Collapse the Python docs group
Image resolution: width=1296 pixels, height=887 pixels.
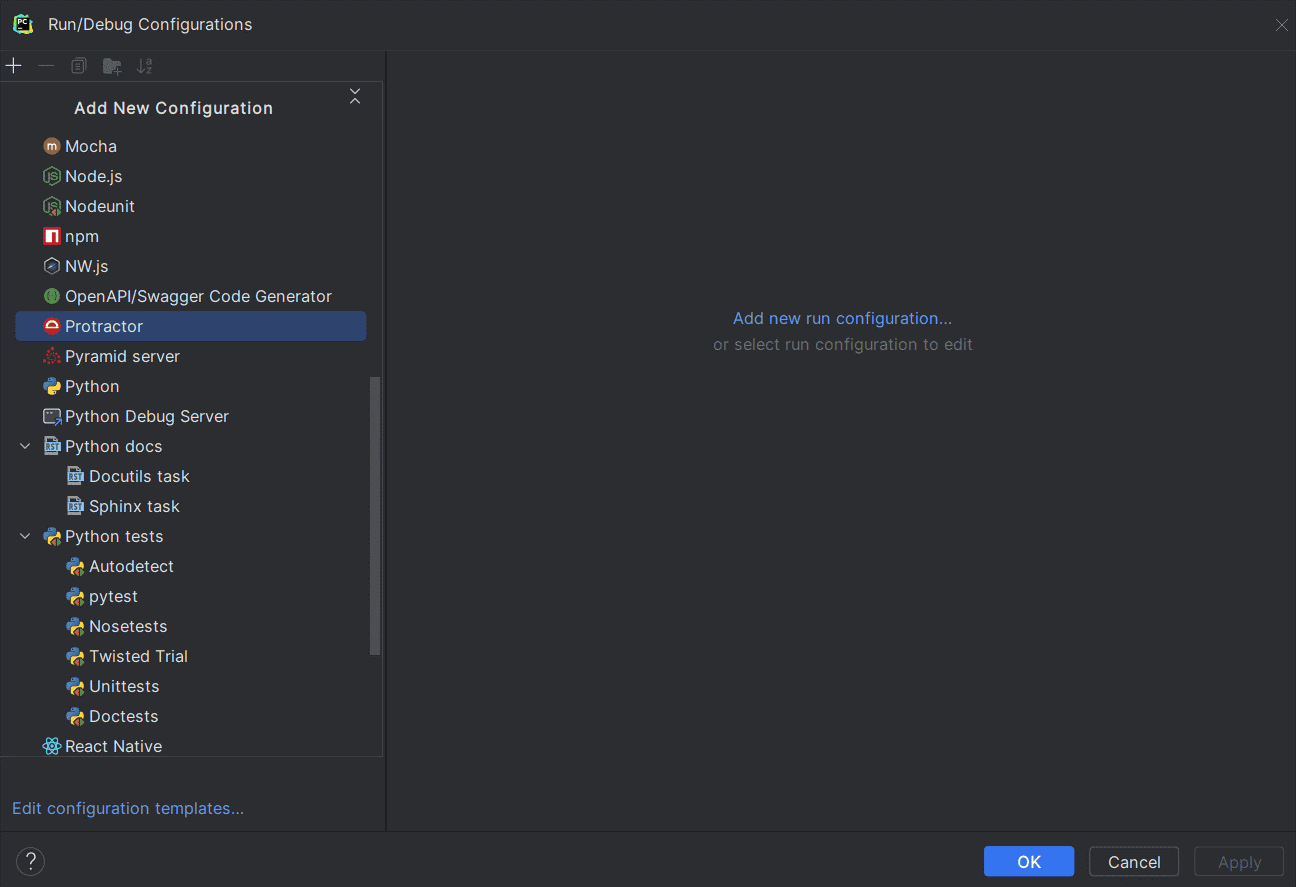(25, 446)
